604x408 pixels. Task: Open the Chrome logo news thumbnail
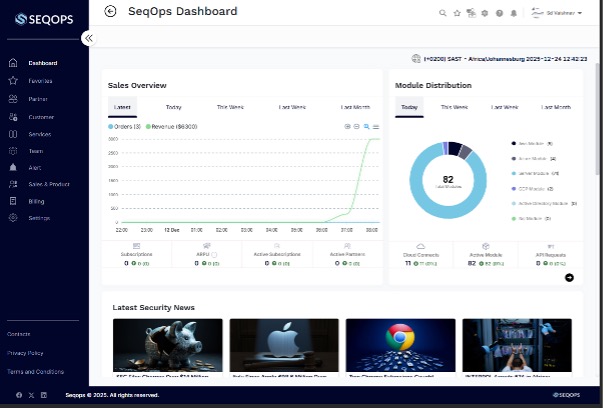401,345
